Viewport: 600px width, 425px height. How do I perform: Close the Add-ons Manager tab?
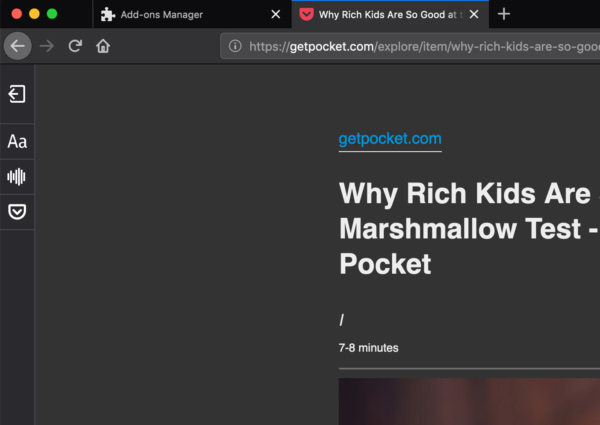point(276,15)
